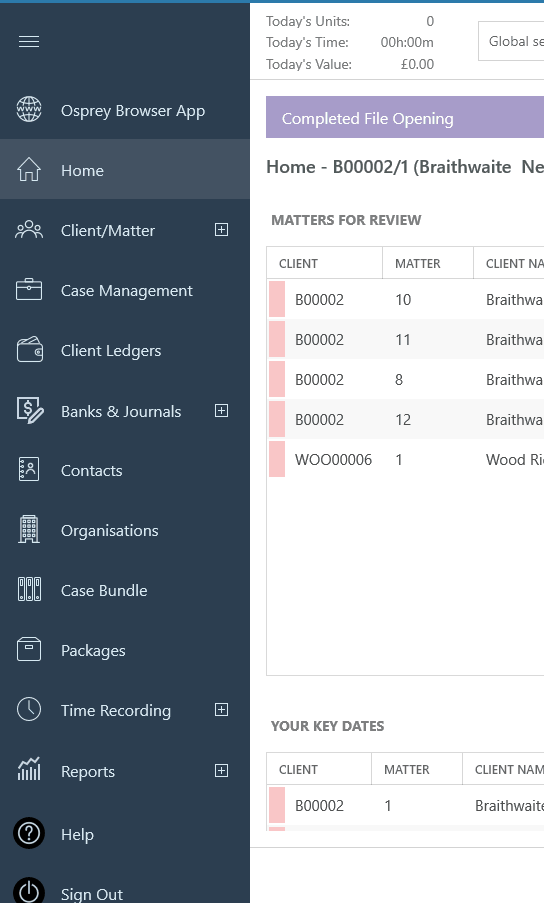This screenshot has width=544, height=903.
Task: Click the Sign Out power icon
Action: (29, 890)
